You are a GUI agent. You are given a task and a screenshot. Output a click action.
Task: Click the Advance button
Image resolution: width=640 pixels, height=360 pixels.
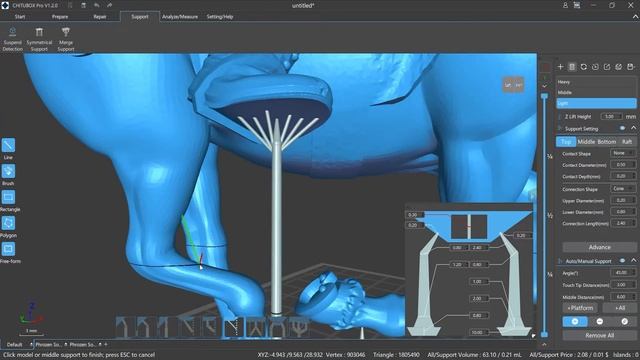(599, 247)
